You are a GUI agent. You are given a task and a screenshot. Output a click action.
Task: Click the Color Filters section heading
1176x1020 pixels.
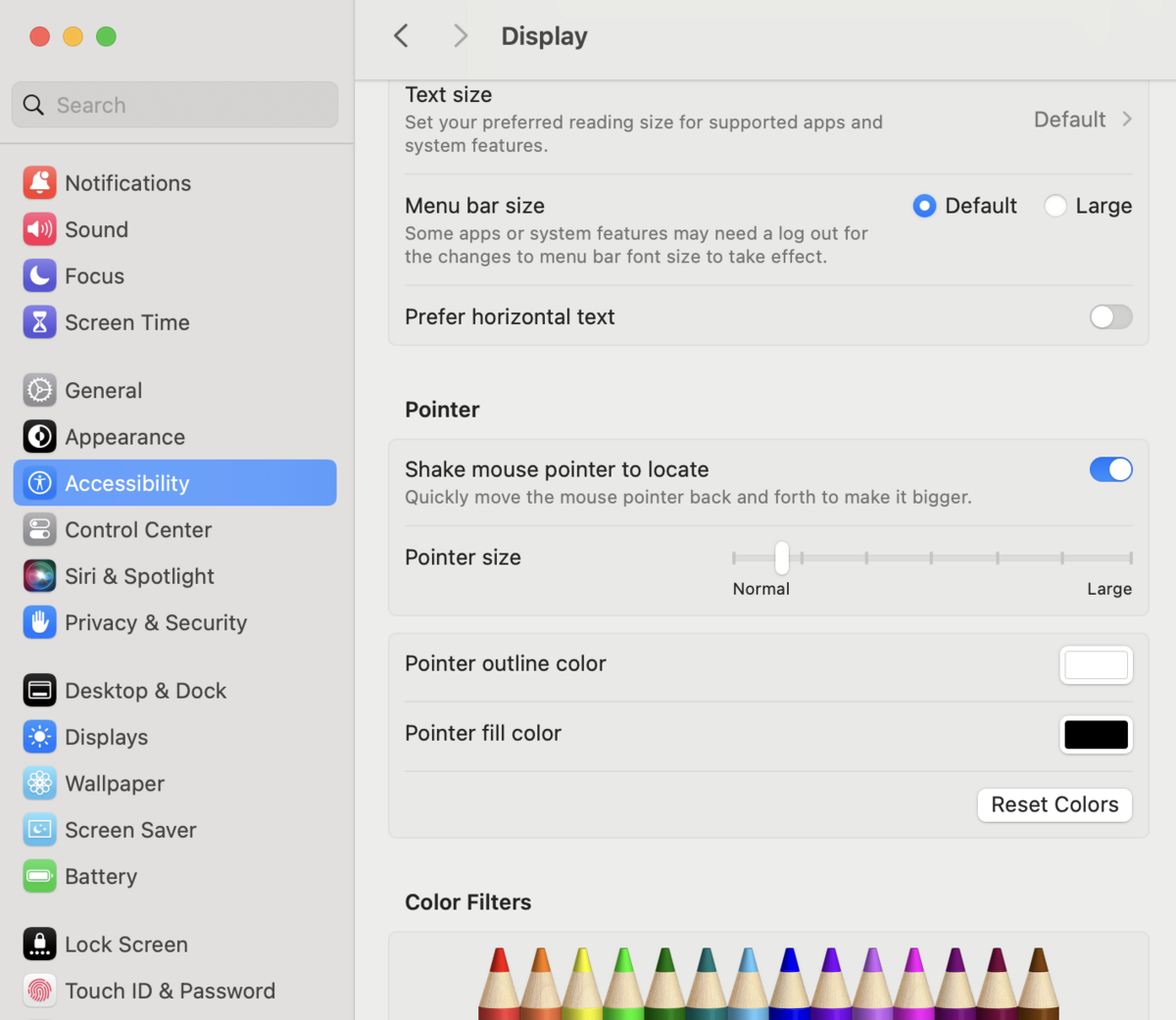tap(468, 902)
